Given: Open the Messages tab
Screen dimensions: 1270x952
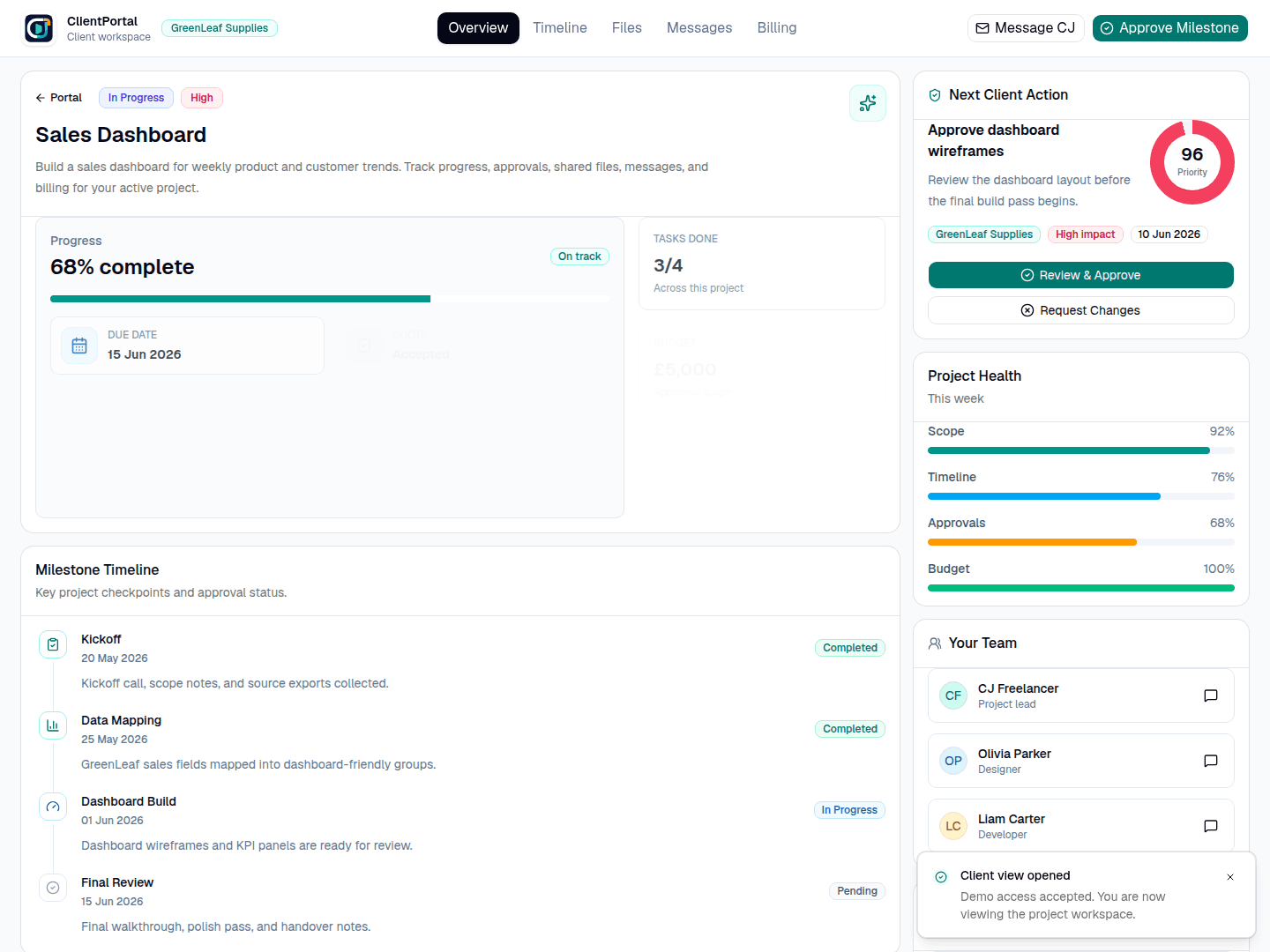Looking at the screenshot, I should click(x=699, y=28).
